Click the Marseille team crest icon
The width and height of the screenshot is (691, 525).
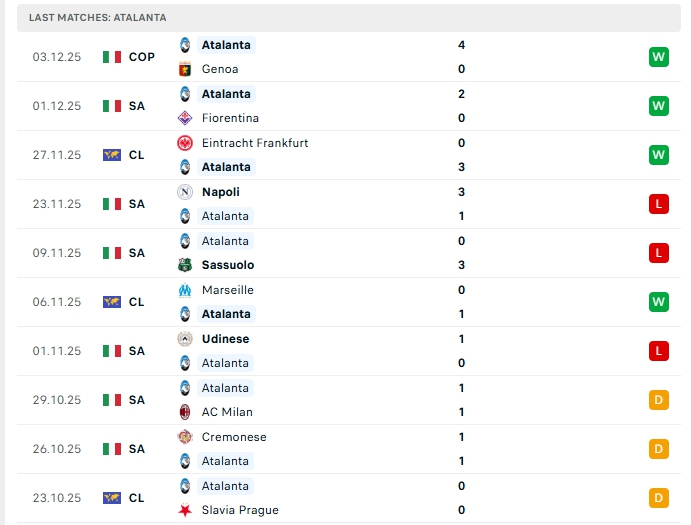coord(185,290)
